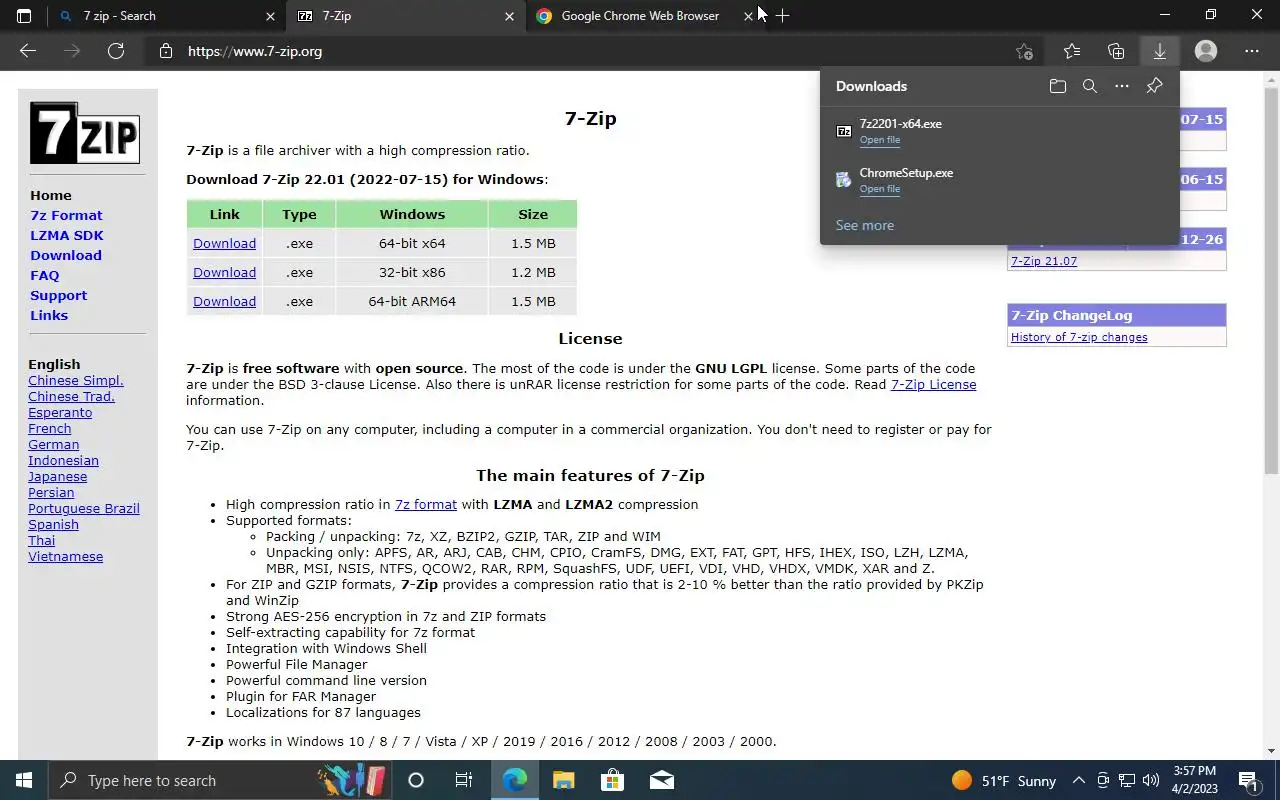Switch language to Portuguese Brazil
The height and width of the screenshot is (800, 1280).
click(x=84, y=508)
